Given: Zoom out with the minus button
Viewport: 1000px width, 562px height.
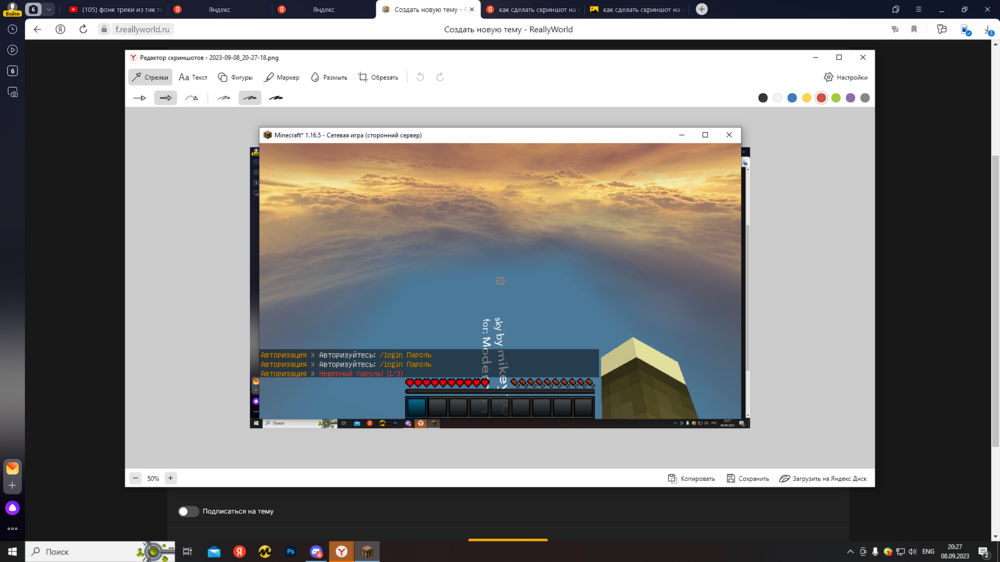Looking at the screenshot, I should (x=135, y=478).
